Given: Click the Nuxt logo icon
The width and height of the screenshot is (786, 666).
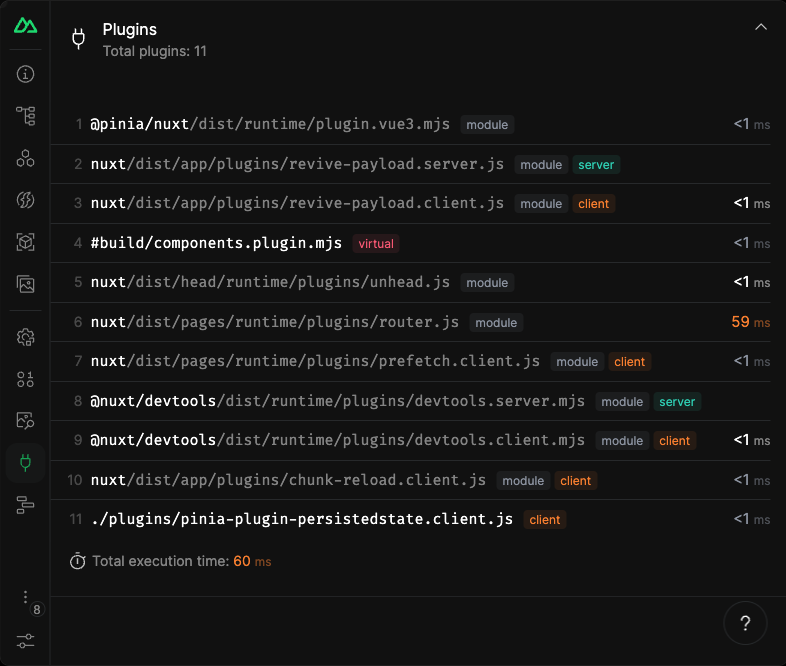Looking at the screenshot, I should [x=25, y=25].
